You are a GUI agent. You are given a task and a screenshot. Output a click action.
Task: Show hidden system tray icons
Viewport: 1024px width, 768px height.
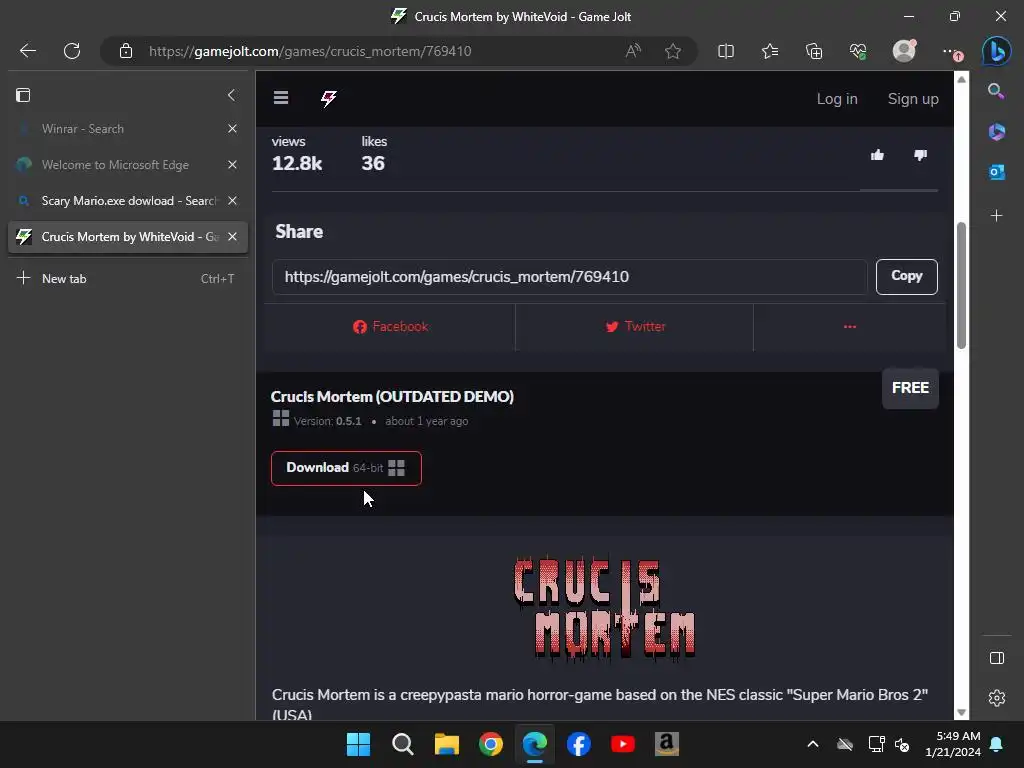pyautogui.click(x=813, y=744)
